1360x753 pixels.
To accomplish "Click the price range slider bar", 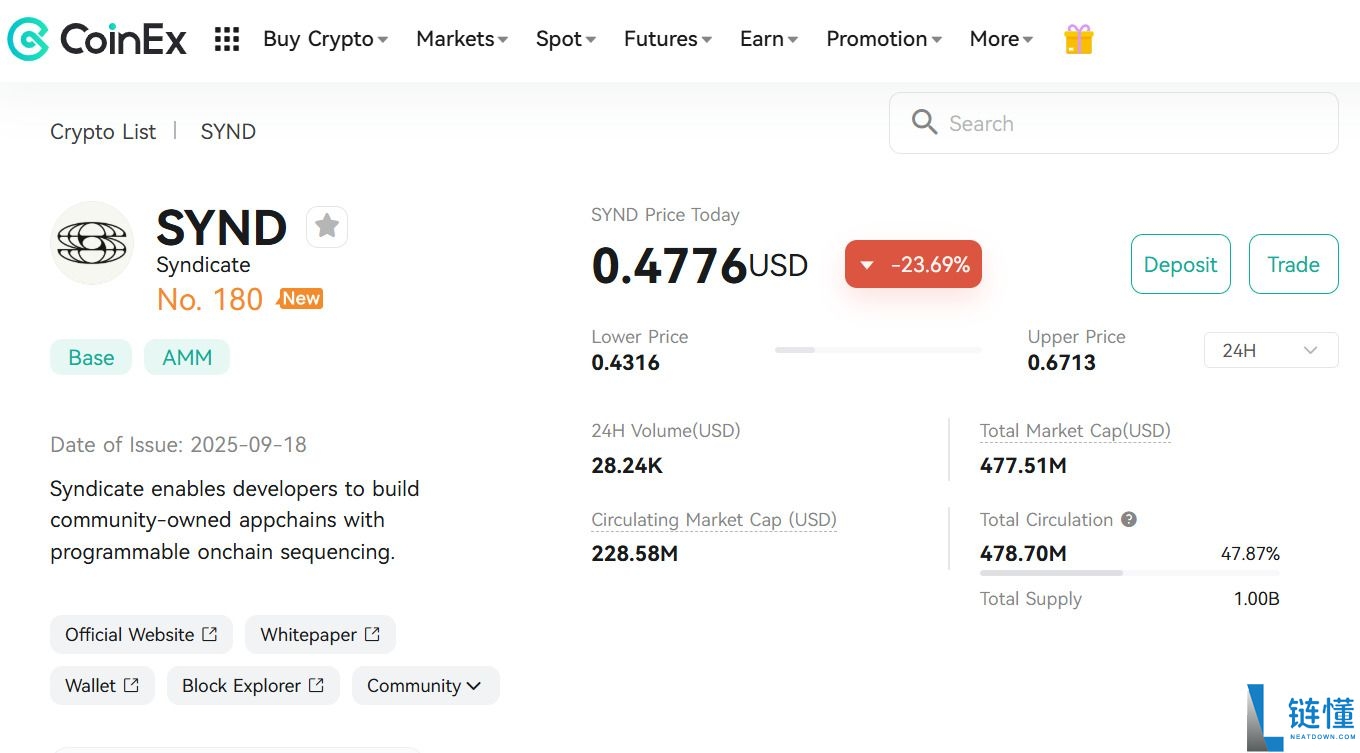I will (x=878, y=350).
